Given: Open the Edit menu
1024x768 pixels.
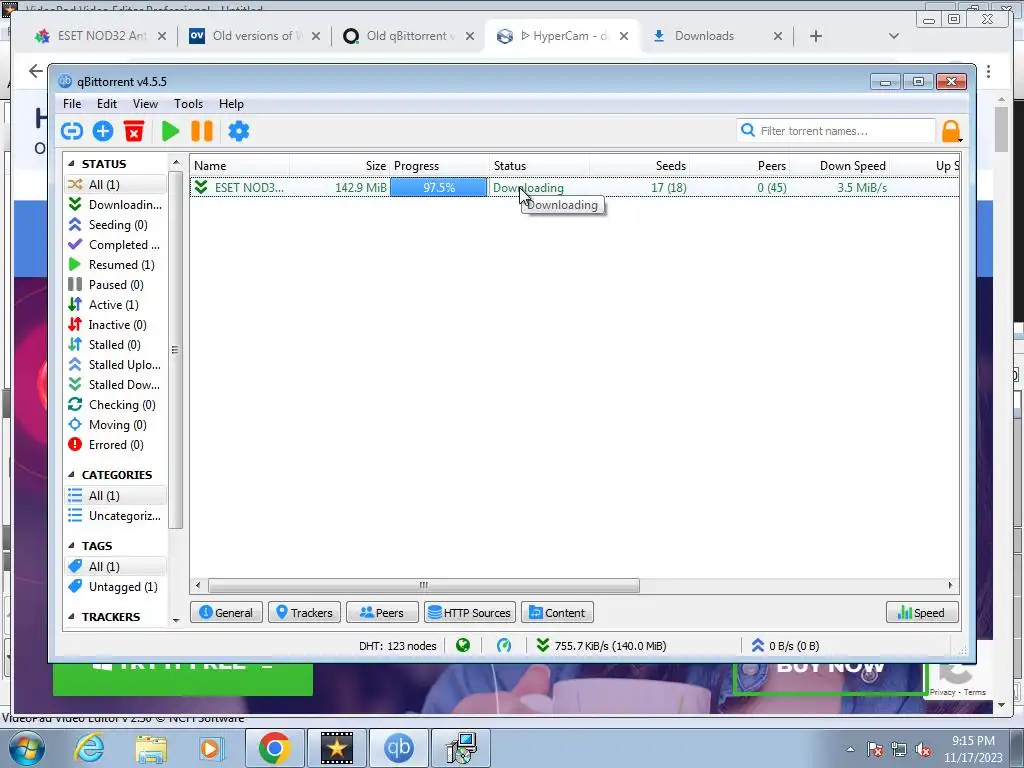Looking at the screenshot, I should (106, 104).
